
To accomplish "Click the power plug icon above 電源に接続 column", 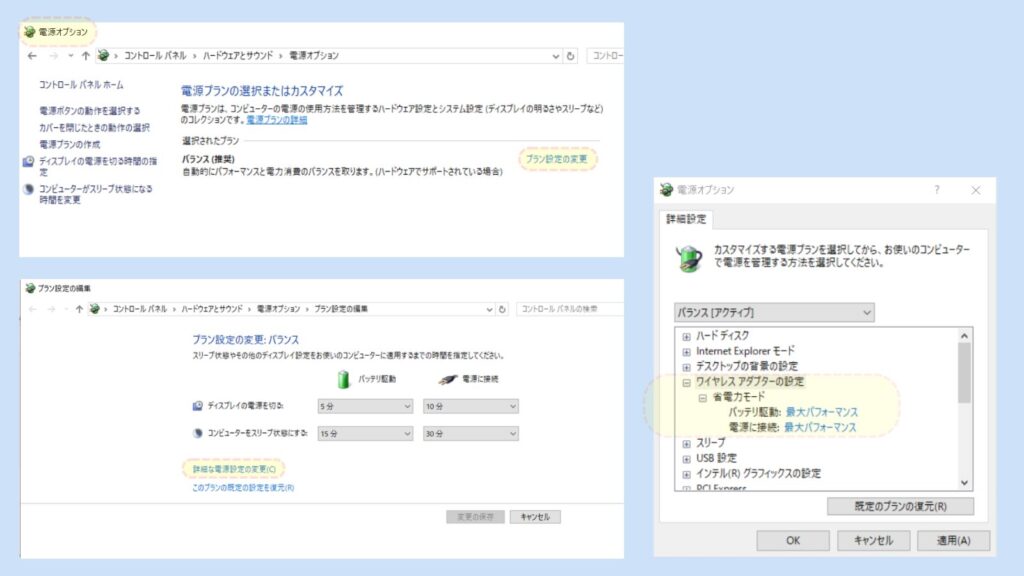I will tap(446, 377).
